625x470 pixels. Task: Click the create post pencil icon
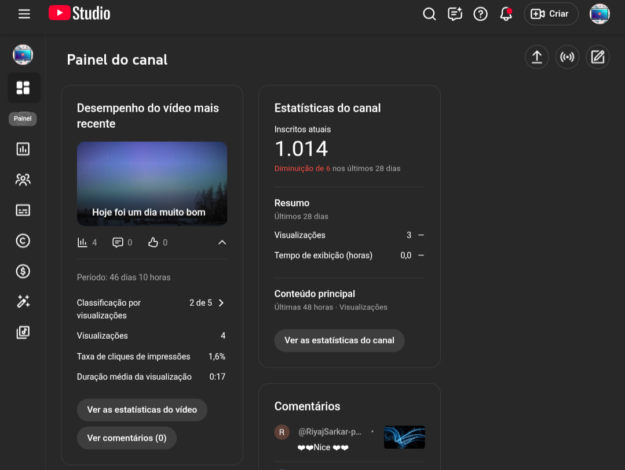[x=597, y=57]
